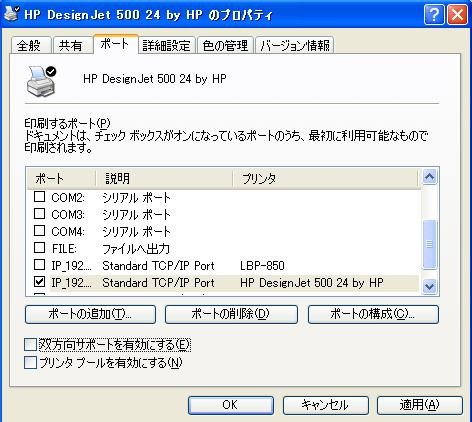Click the 適用(A) button

click(420, 405)
